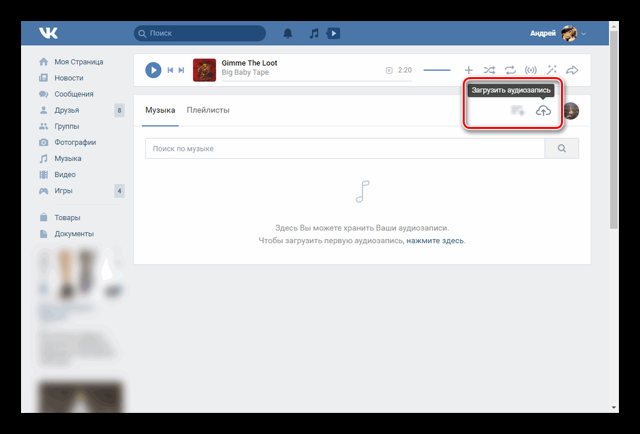640x434 pixels.
Task: Click the track progress bar
Action: tap(316, 81)
